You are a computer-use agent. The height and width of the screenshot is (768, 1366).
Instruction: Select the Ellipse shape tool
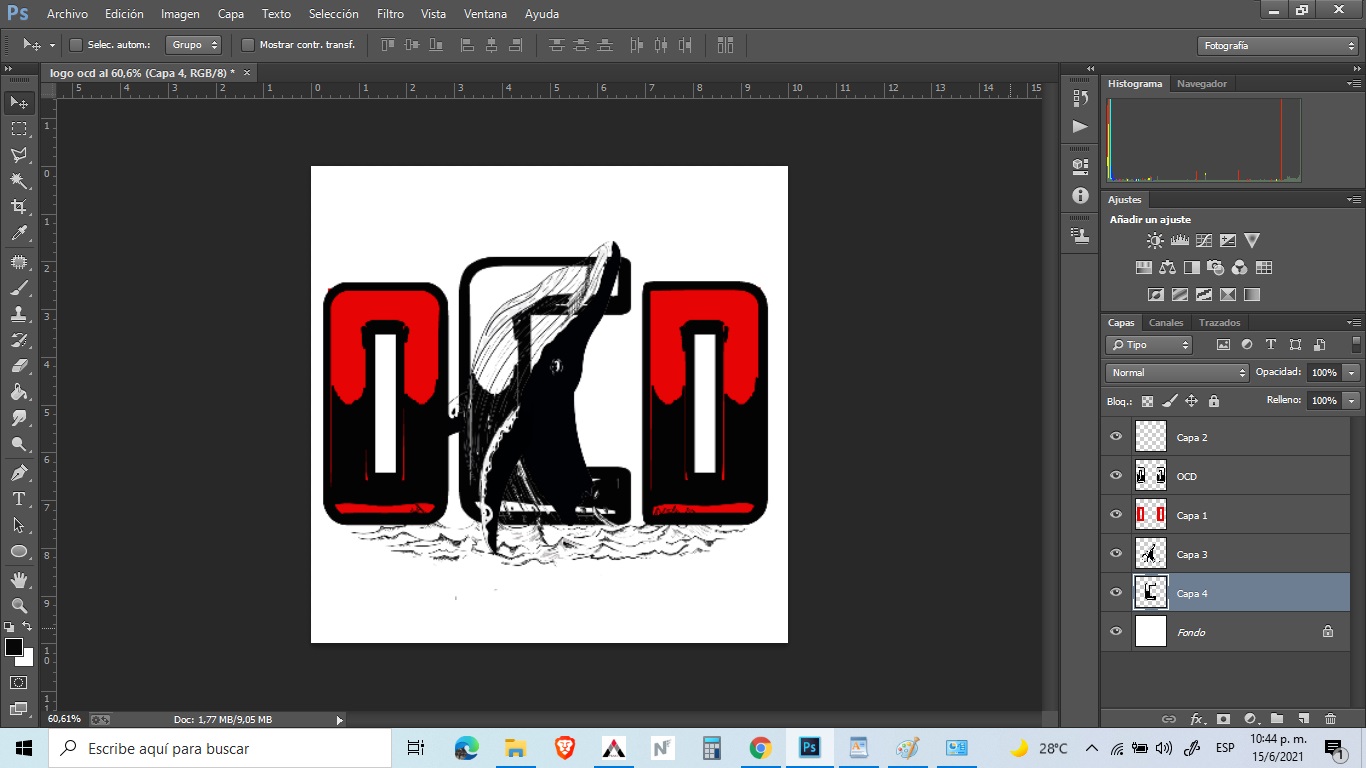click(19, 551)
